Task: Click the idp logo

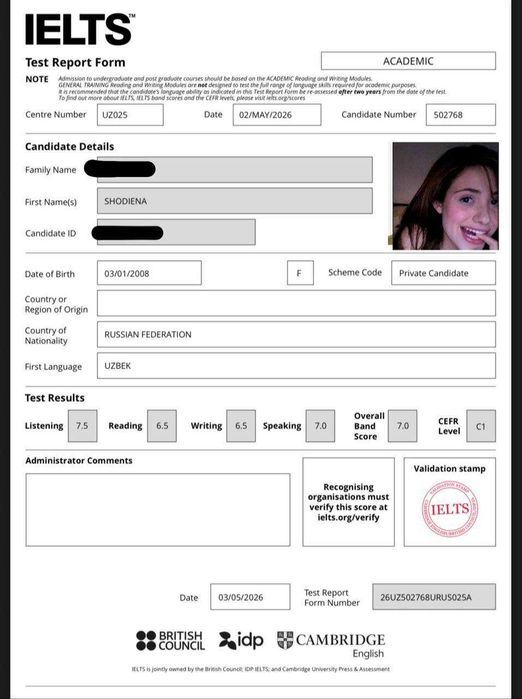Action: tap(241, 640)
